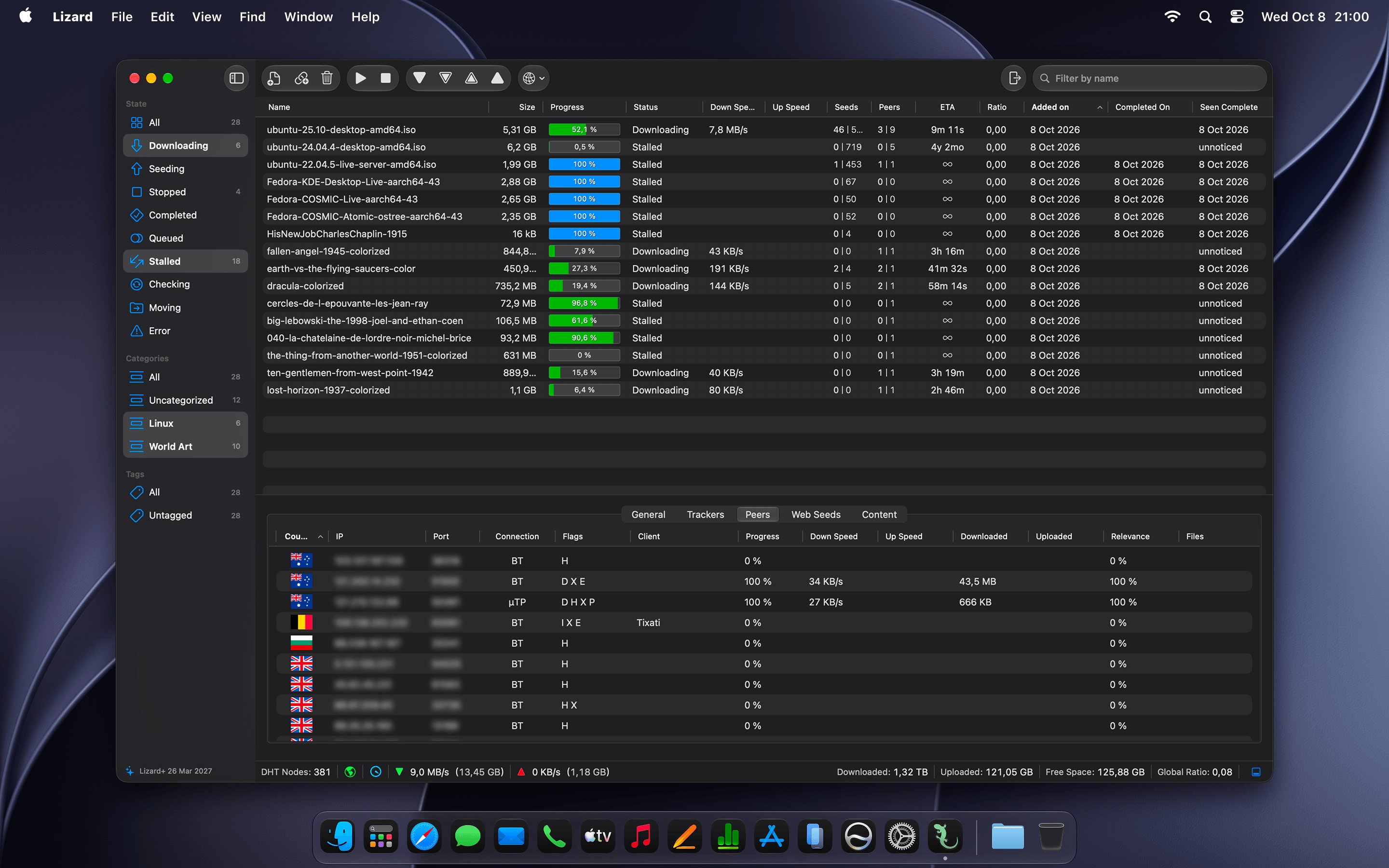Sort by the Added on column header
Image resolution: width=1389 pixels, height=868 pixels.
point(1066,108)
